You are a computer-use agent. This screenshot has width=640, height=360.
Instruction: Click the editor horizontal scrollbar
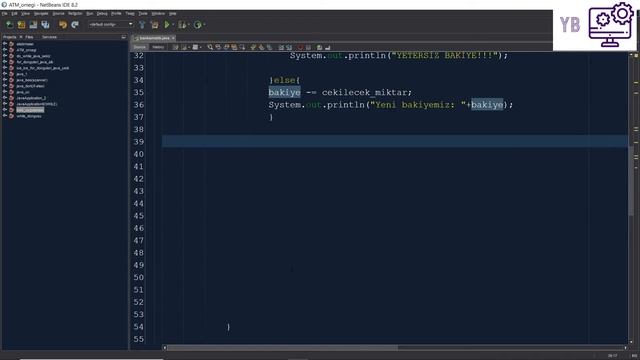[x=282, y=348]
